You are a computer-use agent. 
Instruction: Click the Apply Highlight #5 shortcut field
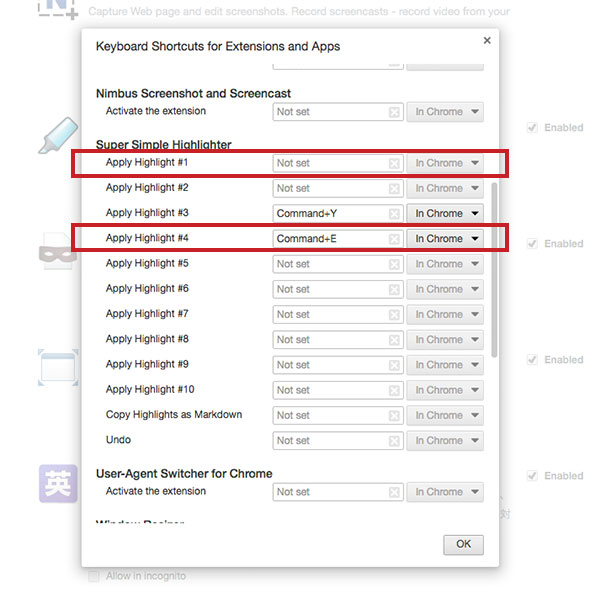pos(338,264)
